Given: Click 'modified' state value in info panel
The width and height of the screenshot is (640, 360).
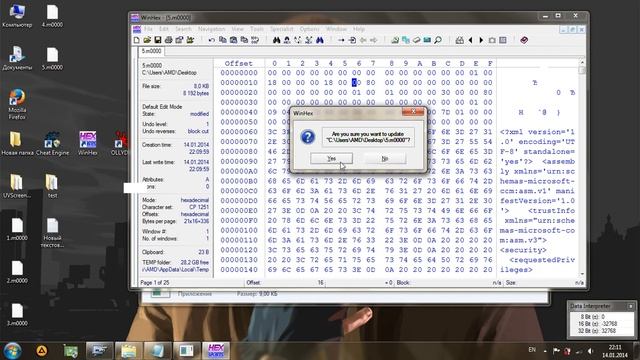Looking at the screenshot, I should click(199, 114).
